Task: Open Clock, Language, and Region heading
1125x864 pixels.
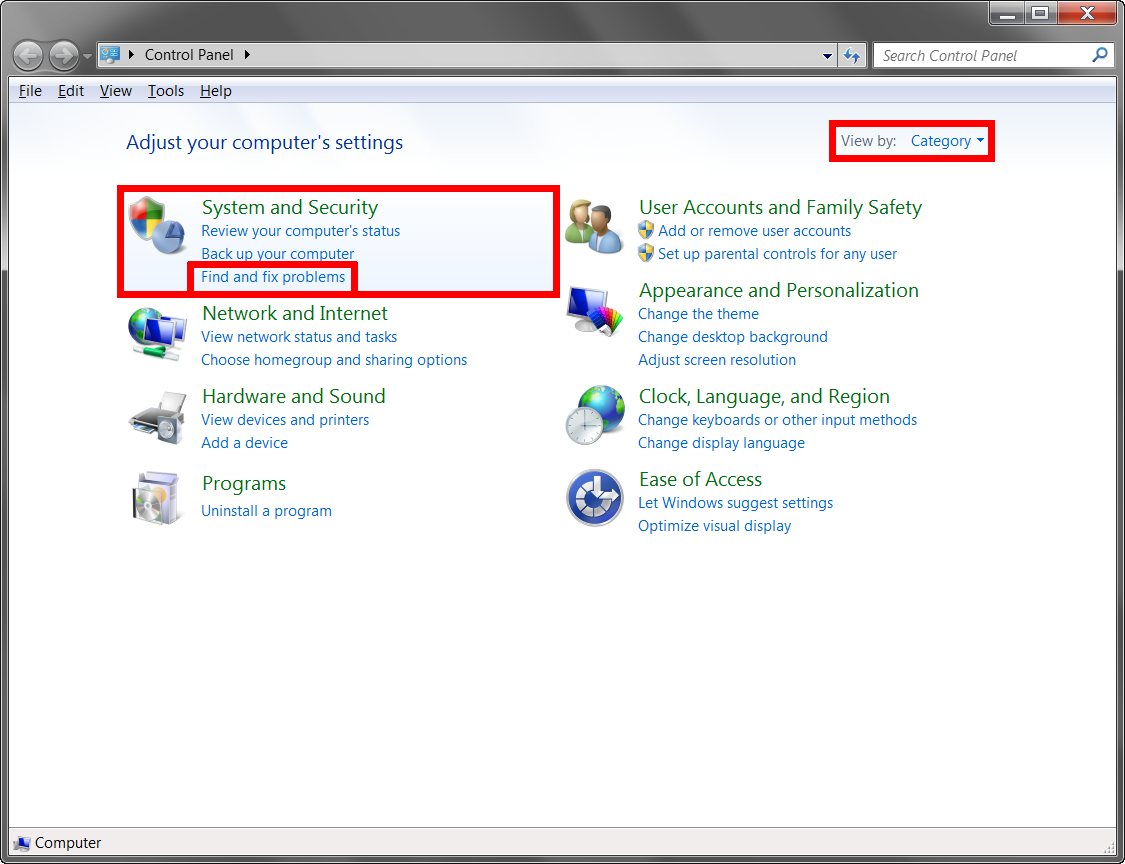Action: coord(764,396)
